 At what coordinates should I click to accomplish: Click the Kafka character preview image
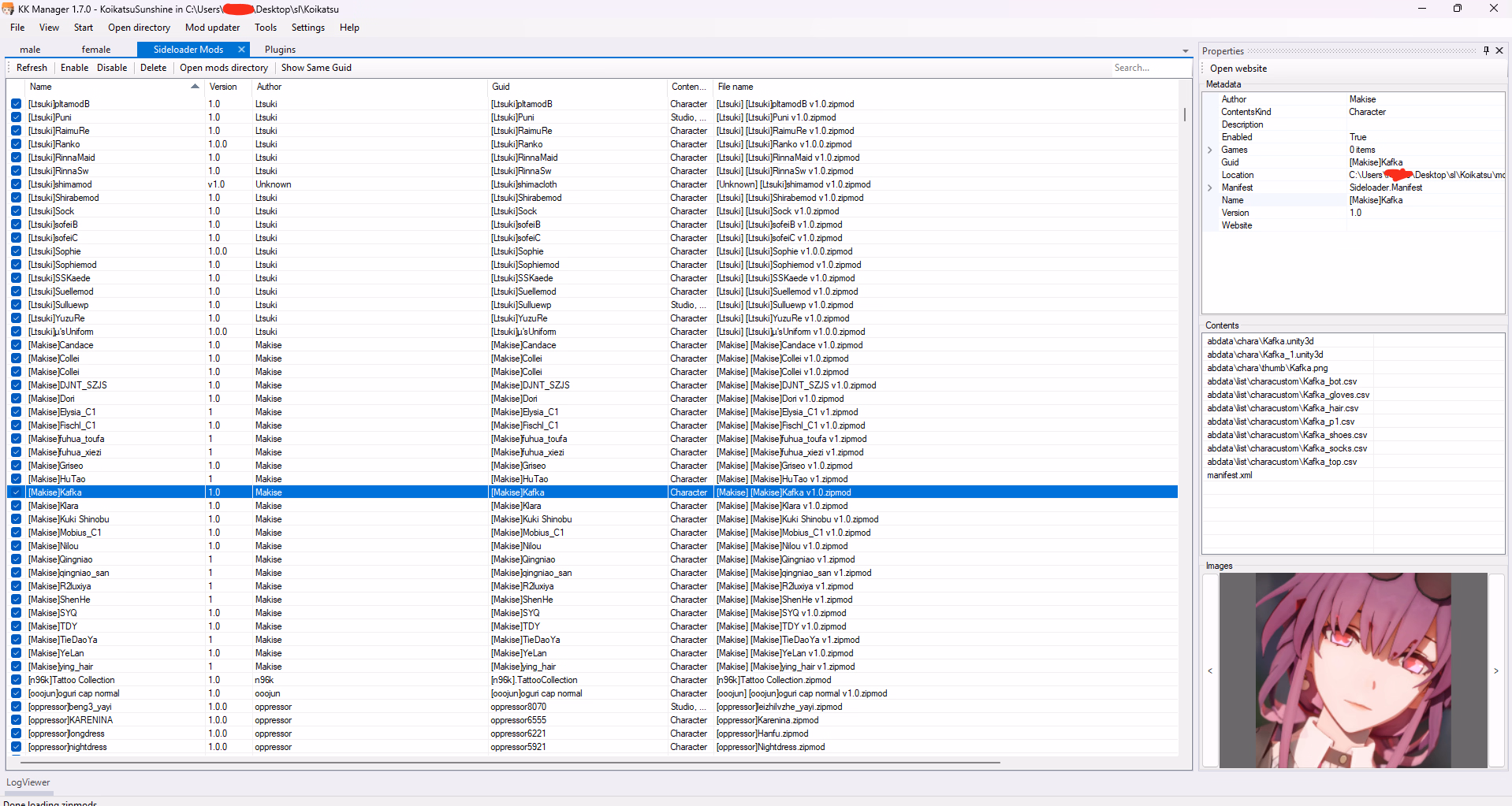pos(1353,670)
